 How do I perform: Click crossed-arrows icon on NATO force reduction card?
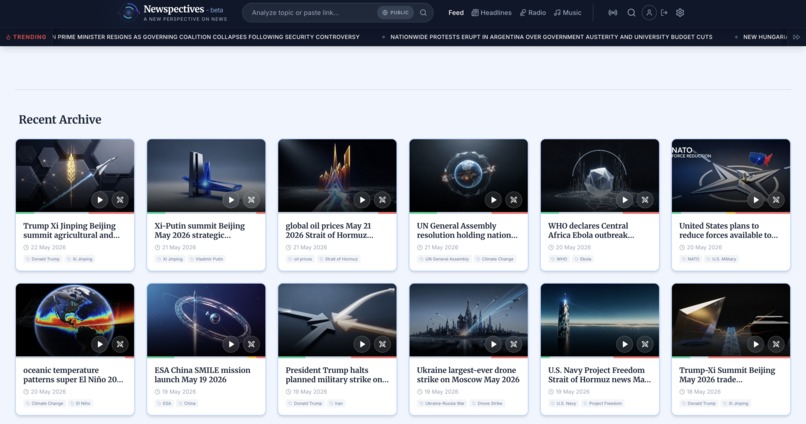point(776,200)
